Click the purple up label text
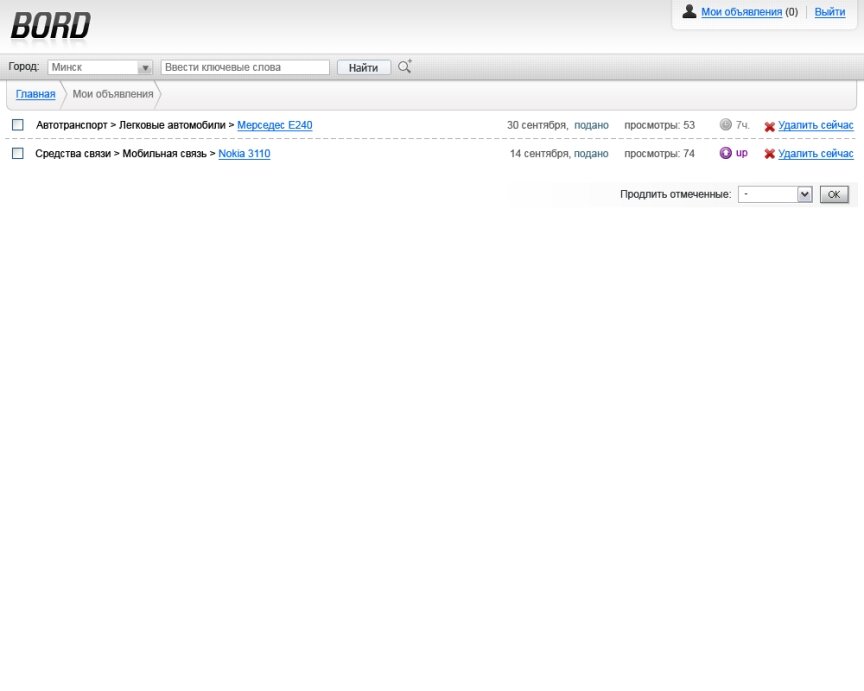This screenshot has width=864, height=691. [742, 153]
